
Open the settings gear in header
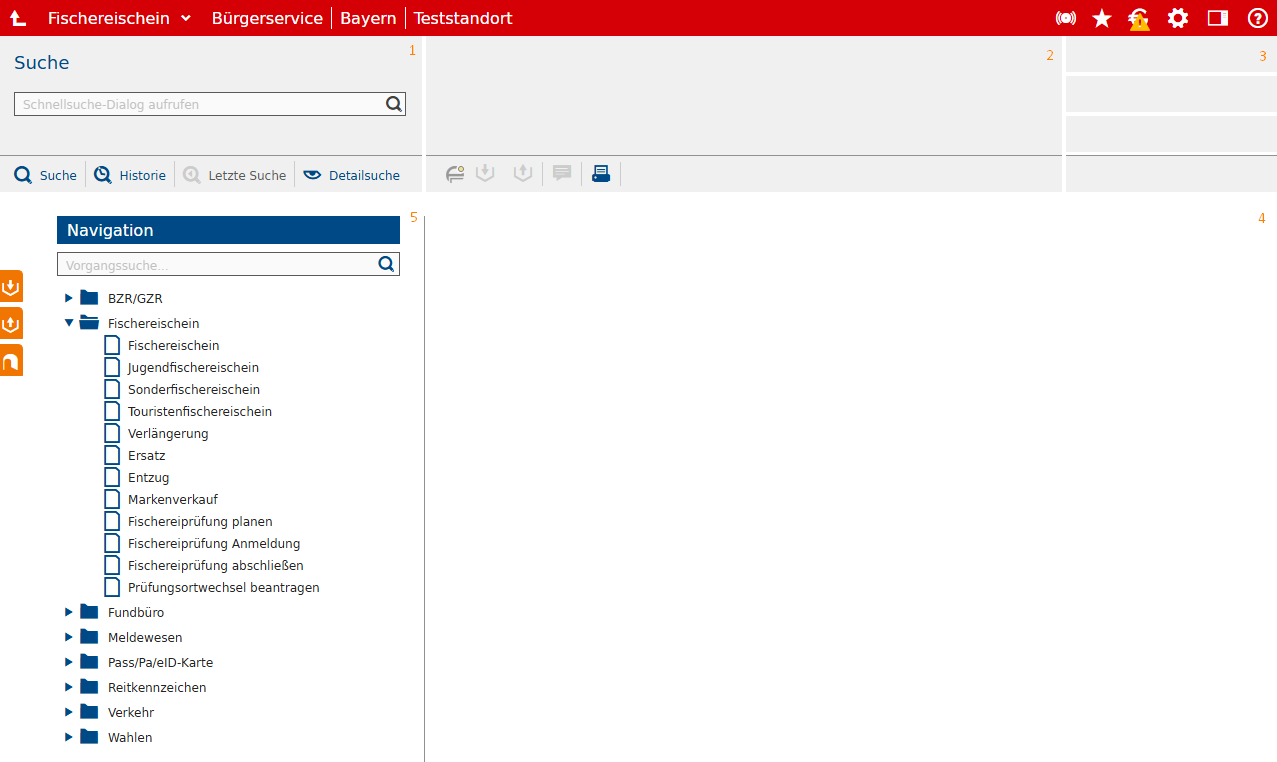point(1178,18)
